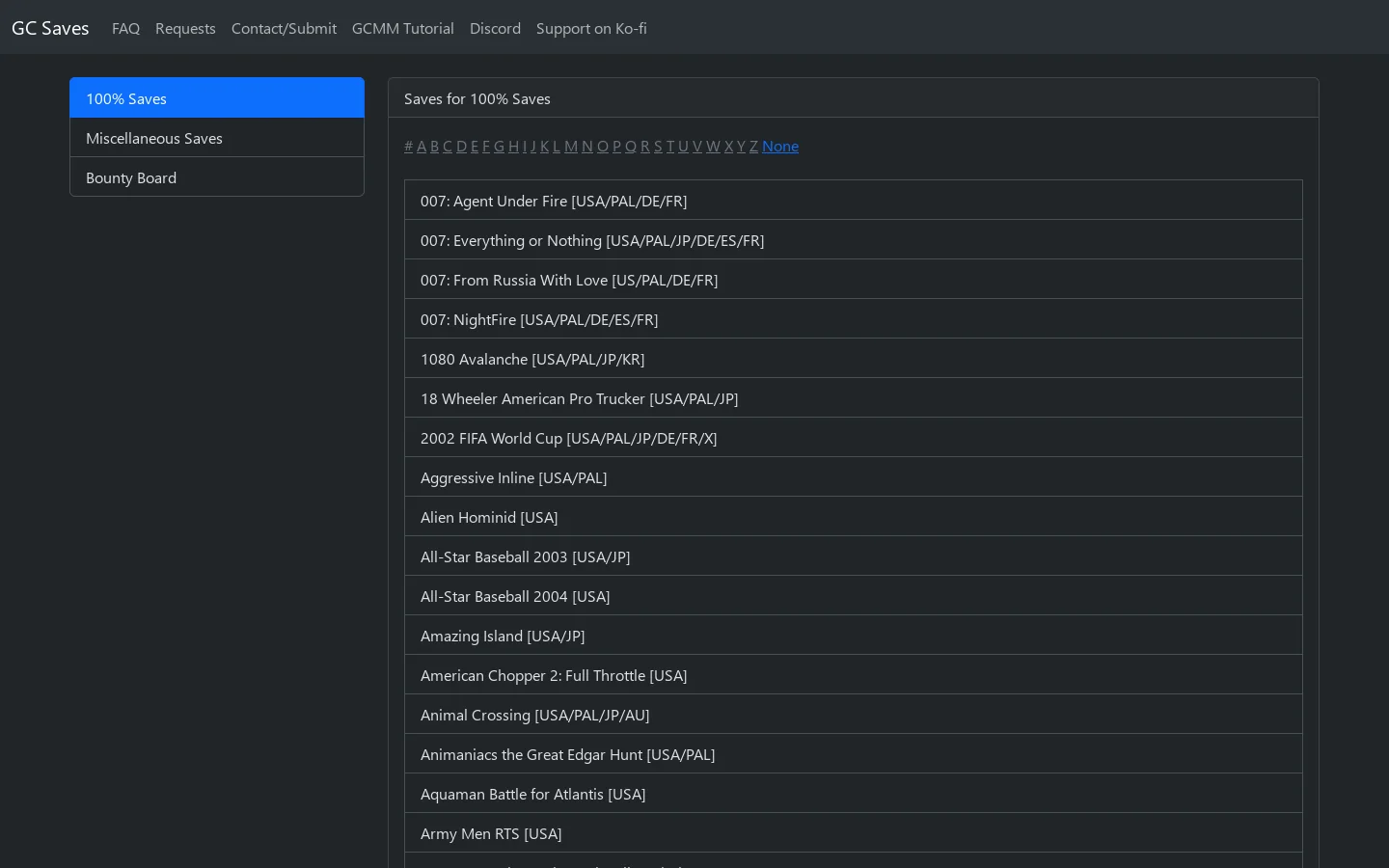Viewport: 1389px width, 868px height.
Task: Open Contact/Submit in the navbar
Action: point(284,29)
